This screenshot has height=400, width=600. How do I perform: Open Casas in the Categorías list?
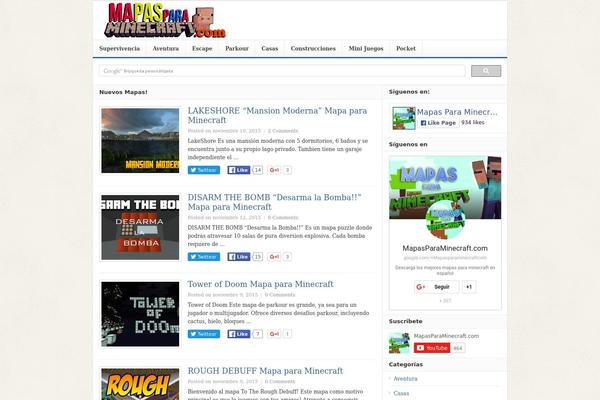click(401, 393)
